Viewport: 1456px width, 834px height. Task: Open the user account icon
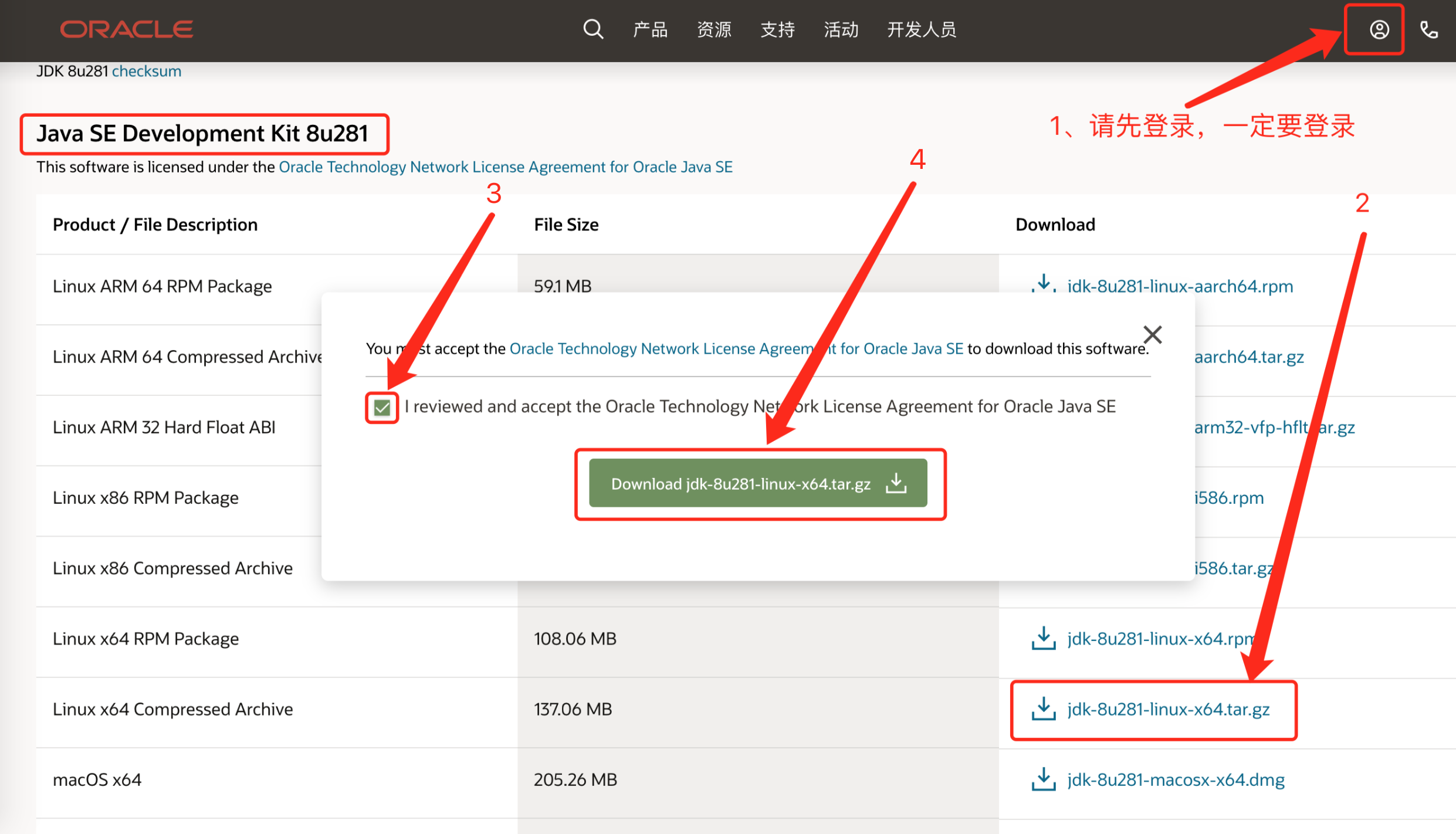(1379, 29)
